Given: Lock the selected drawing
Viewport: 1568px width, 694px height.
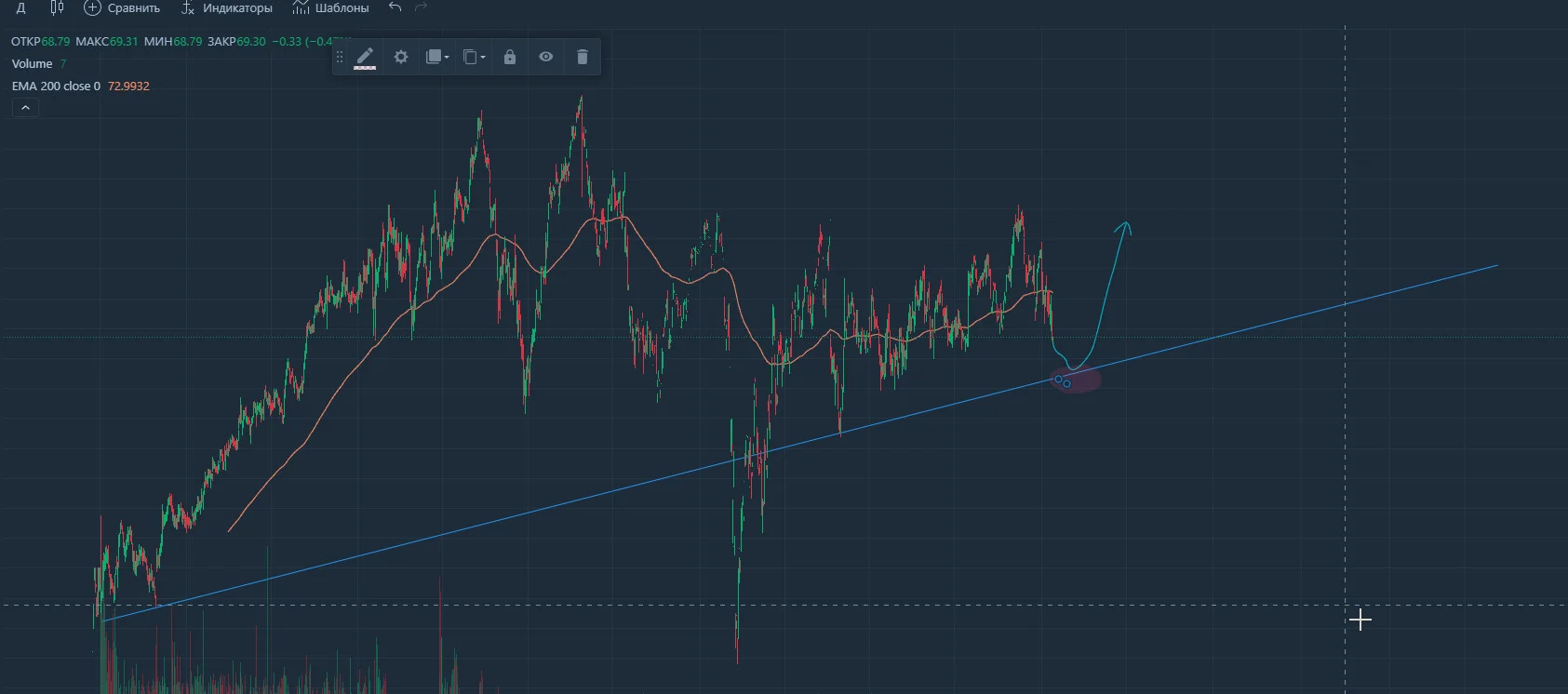Looking at the screenshot, I should pos(510,57).
